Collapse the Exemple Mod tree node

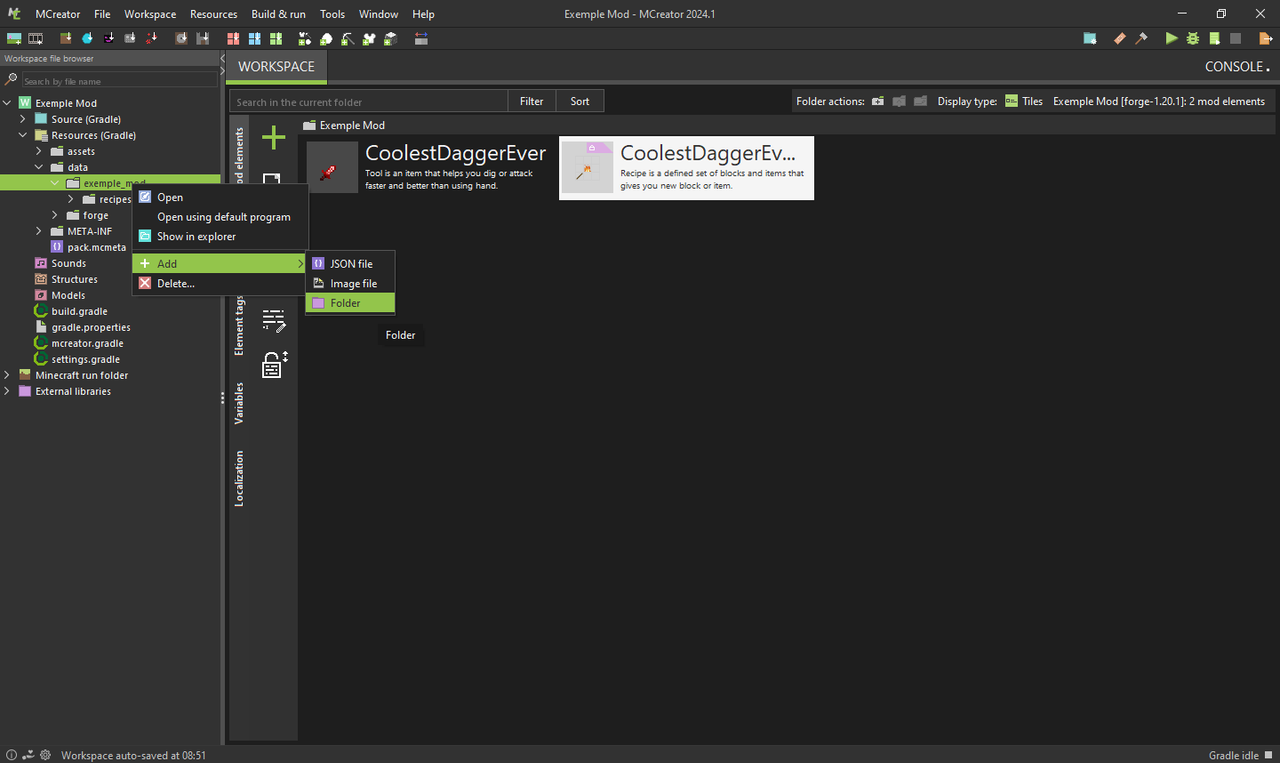(x=7, y=103)
